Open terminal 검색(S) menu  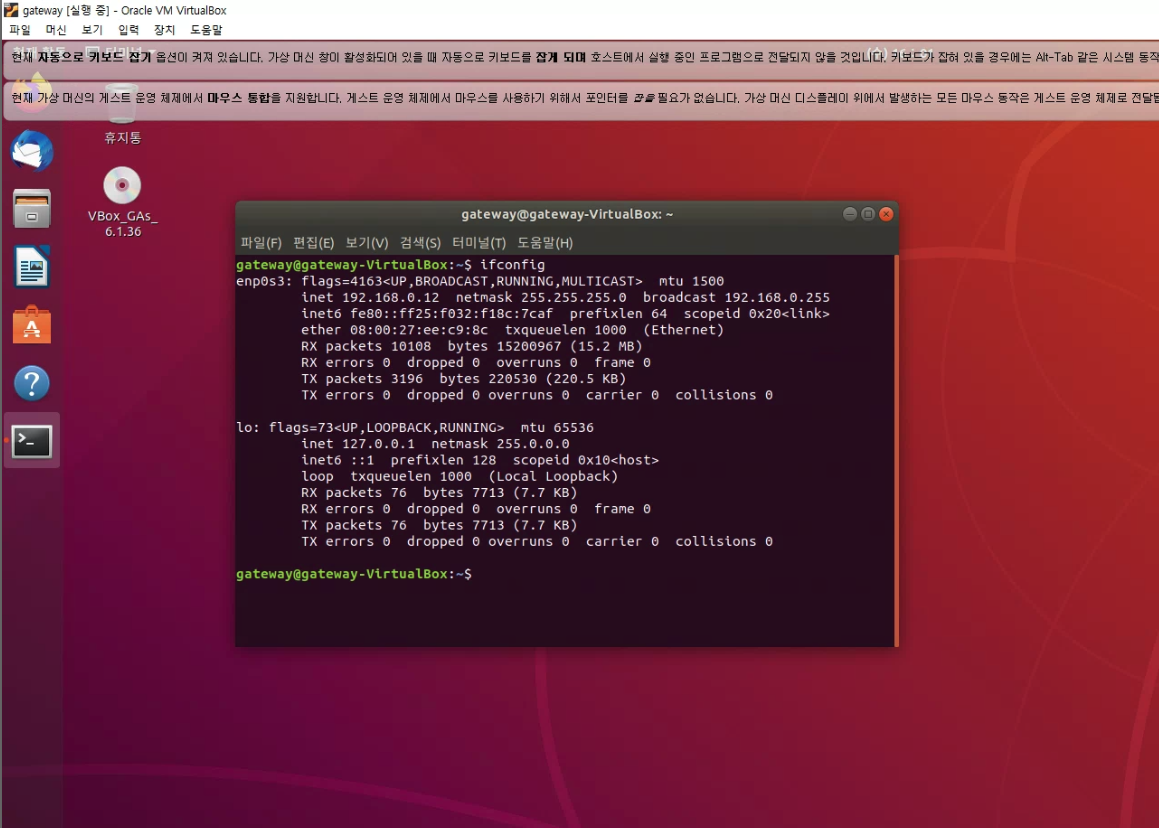420,242
